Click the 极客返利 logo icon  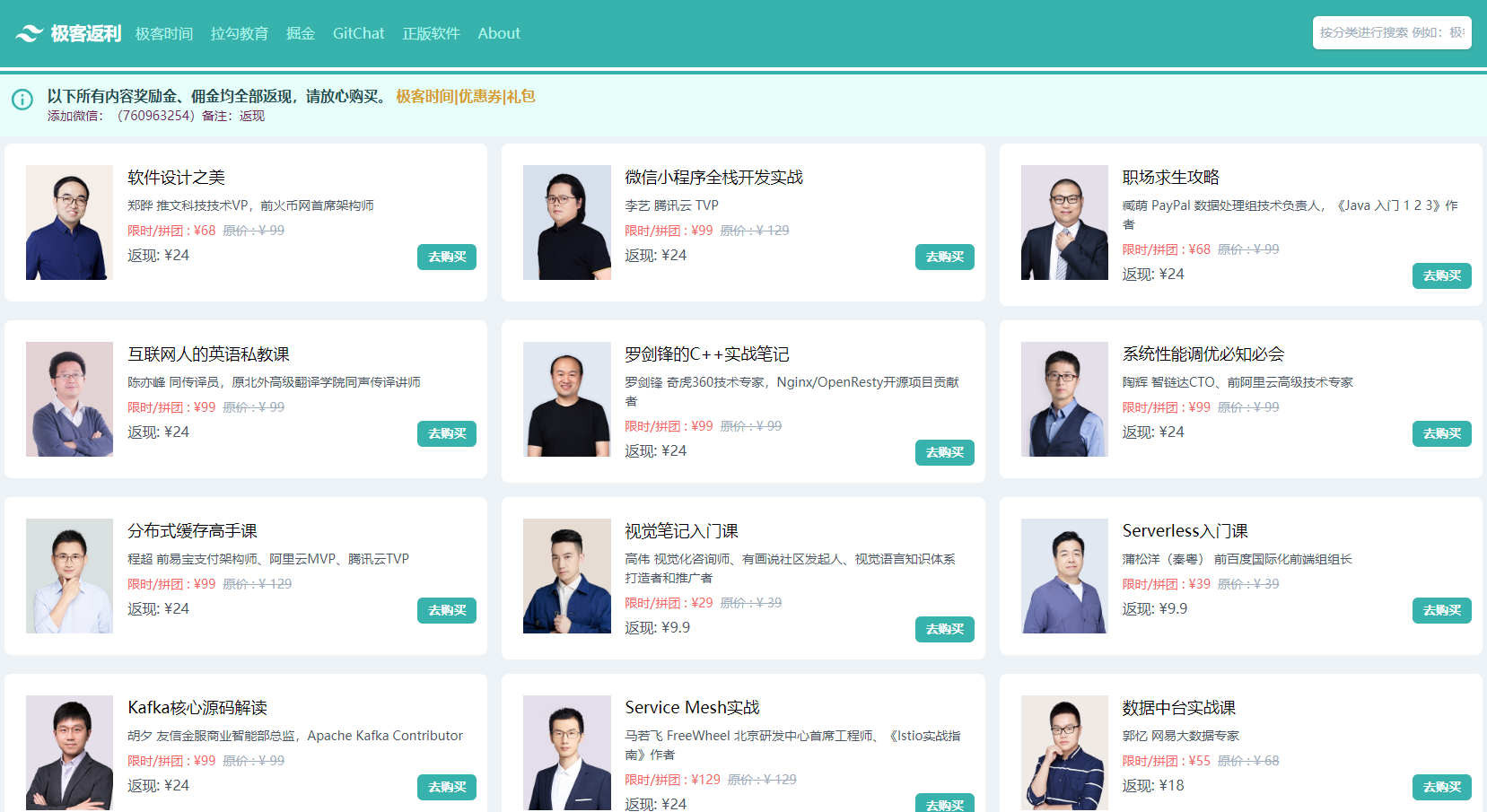pos(29,34)
